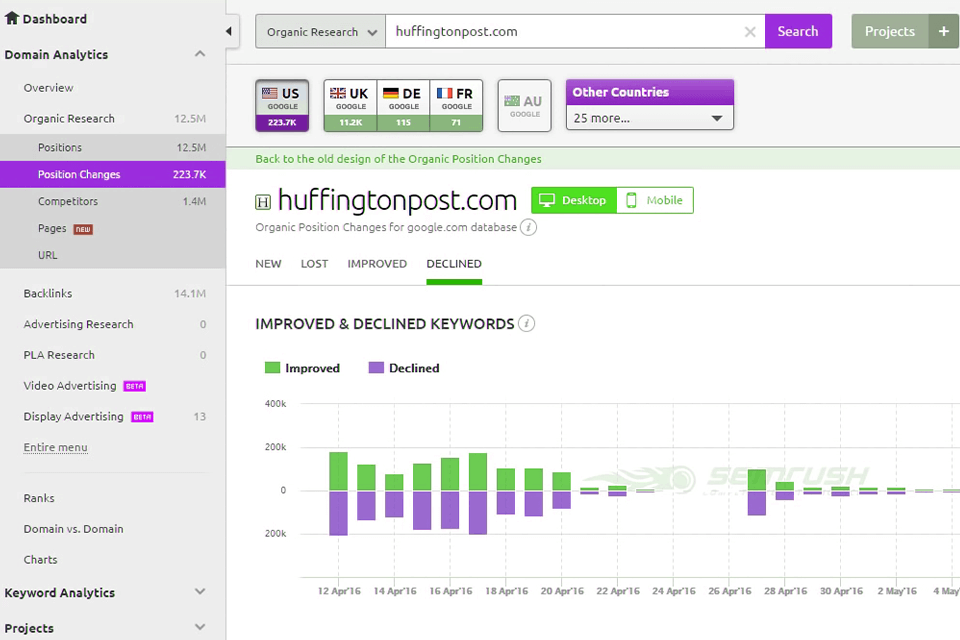Open the NEW tab

coord(268,264)
